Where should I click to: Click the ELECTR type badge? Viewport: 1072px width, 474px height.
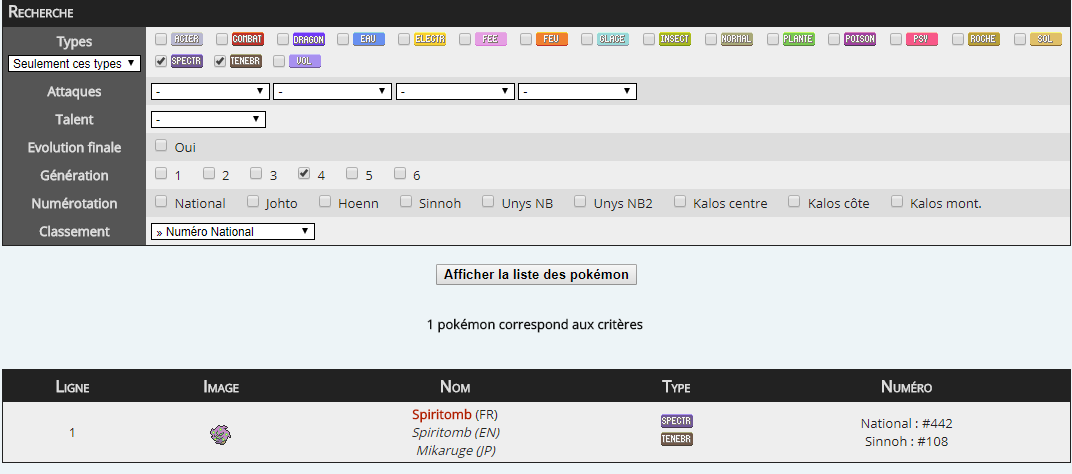tap(430, 39)
